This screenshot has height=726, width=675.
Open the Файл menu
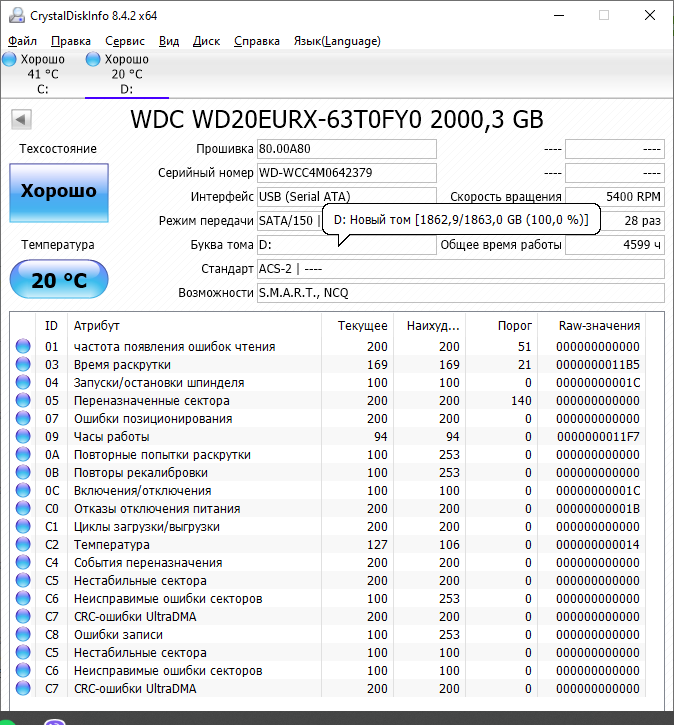(22, 41)
